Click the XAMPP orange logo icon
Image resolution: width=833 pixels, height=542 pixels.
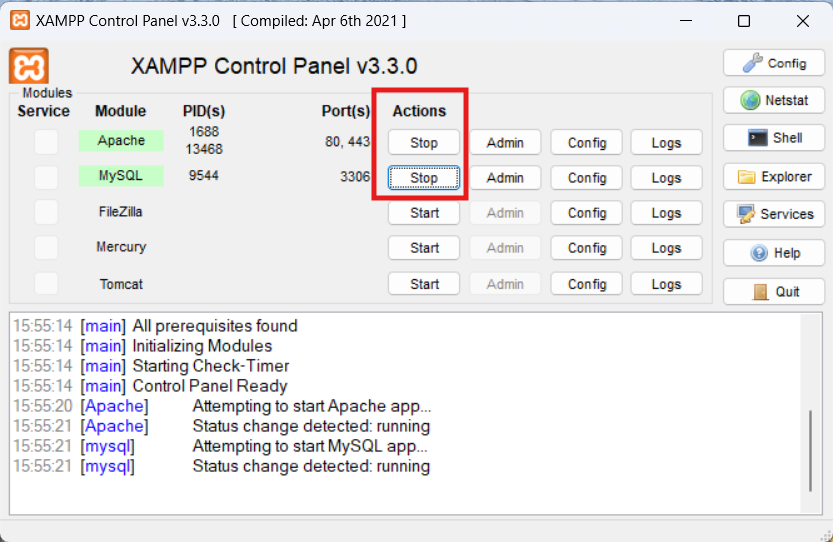tap(28, 66)
